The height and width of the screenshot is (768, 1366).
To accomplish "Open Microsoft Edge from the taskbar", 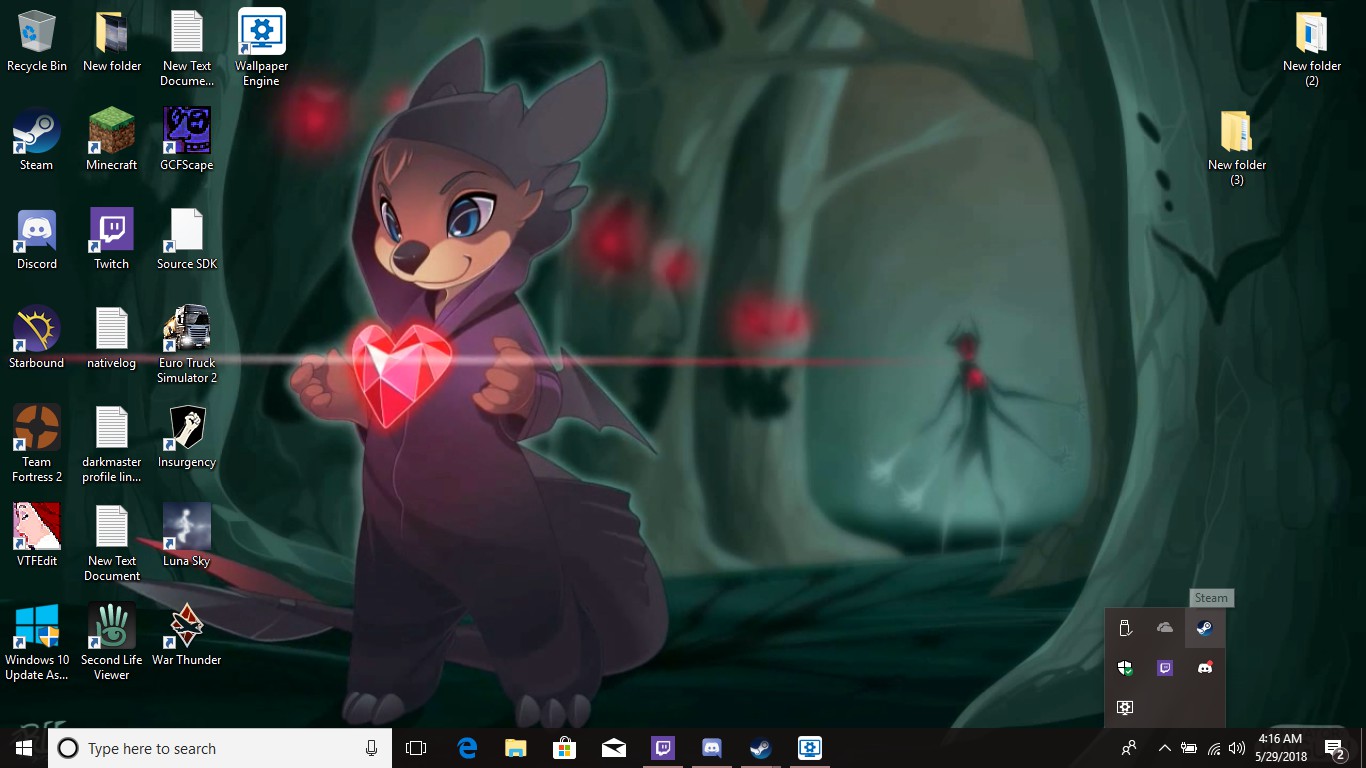I will (x=467, y=748).
